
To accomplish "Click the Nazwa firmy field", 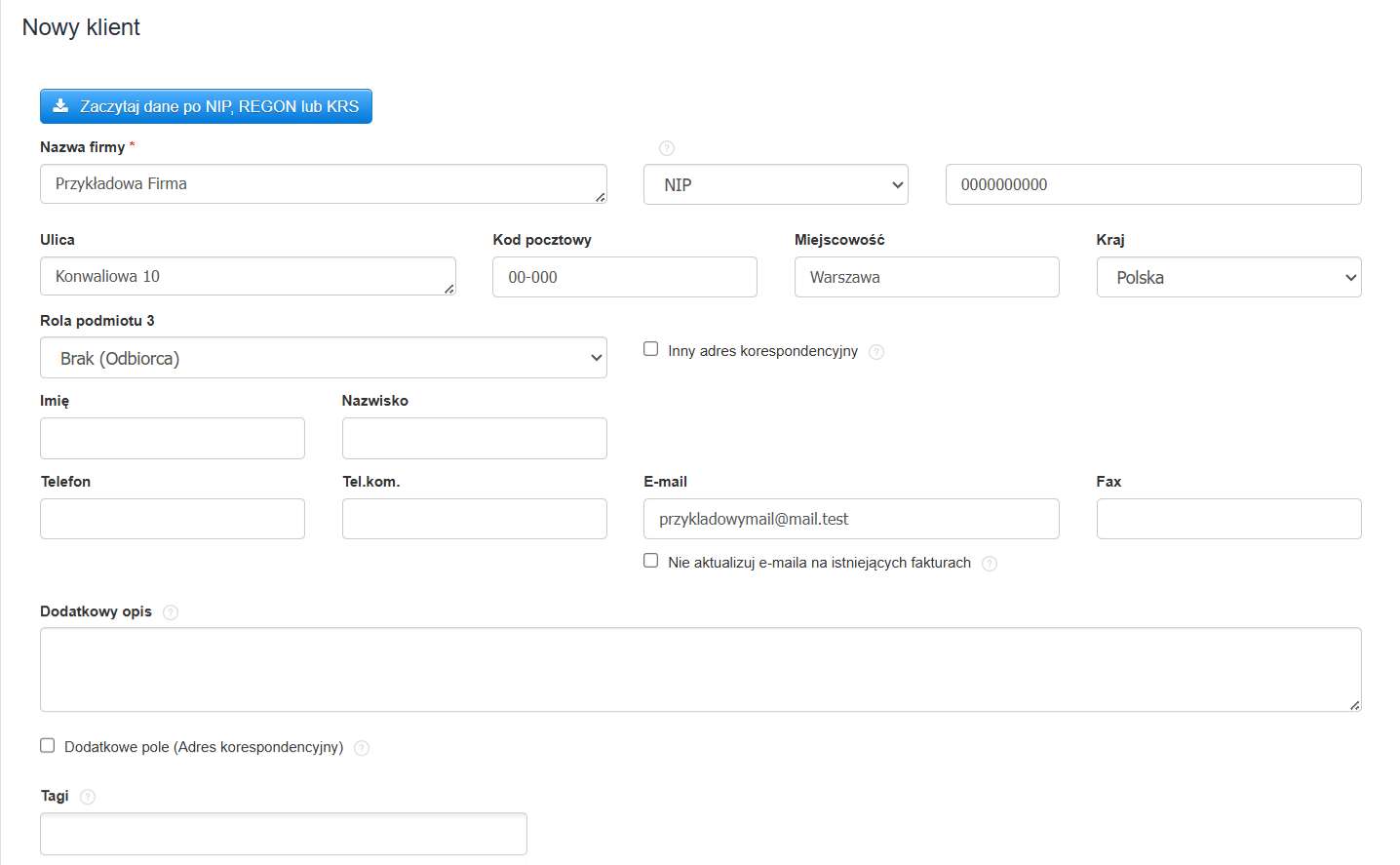I will click(324, 183).
